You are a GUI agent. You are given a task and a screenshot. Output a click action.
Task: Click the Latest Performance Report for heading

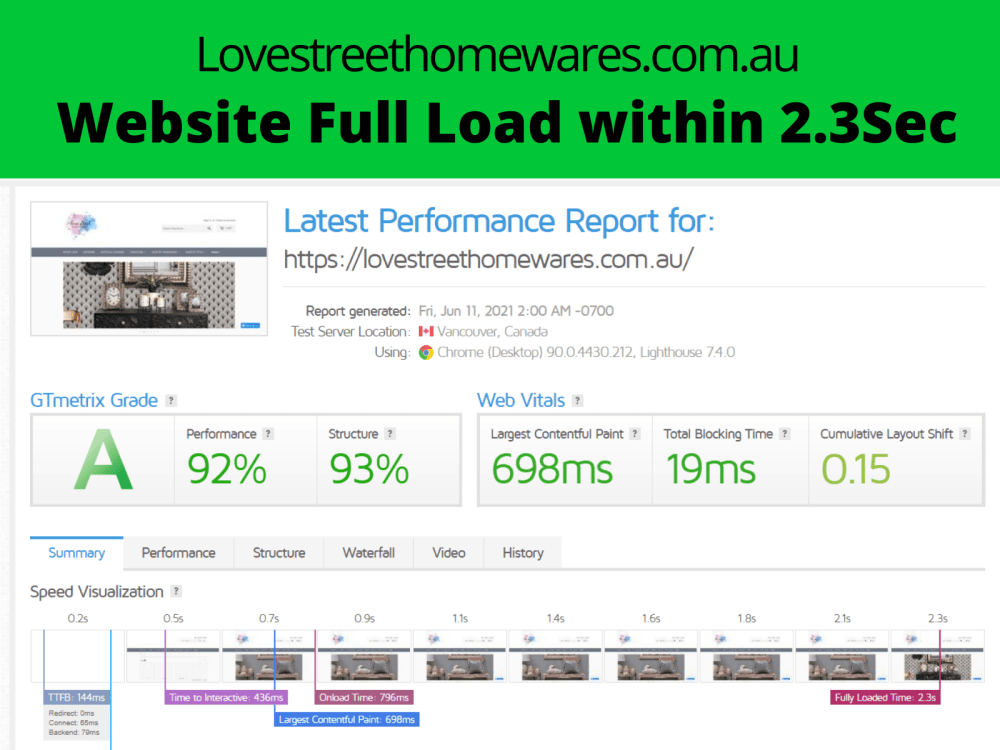(x=499, y=221)
